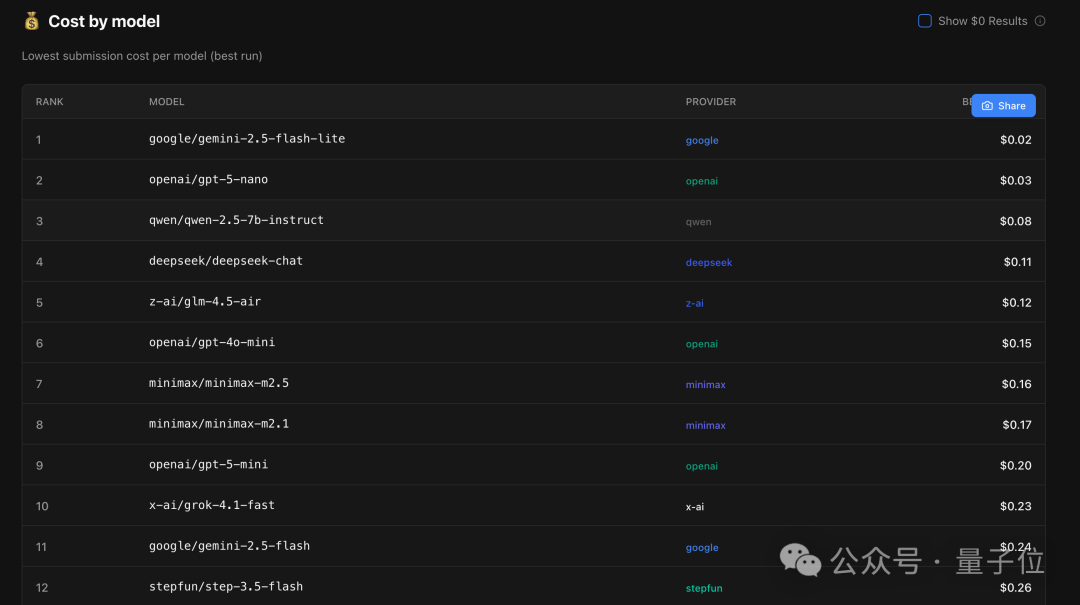Select model name google/gemini-2.5-flash-lite
Image resolution: width=1080 pixels, height=605 pixels.
(x=247, y=139)
